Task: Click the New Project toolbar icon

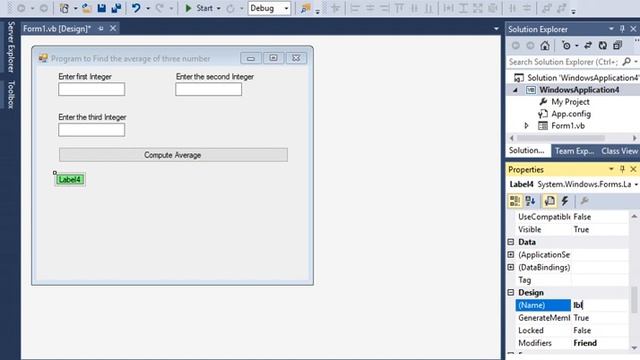Action: pos(64,8)
